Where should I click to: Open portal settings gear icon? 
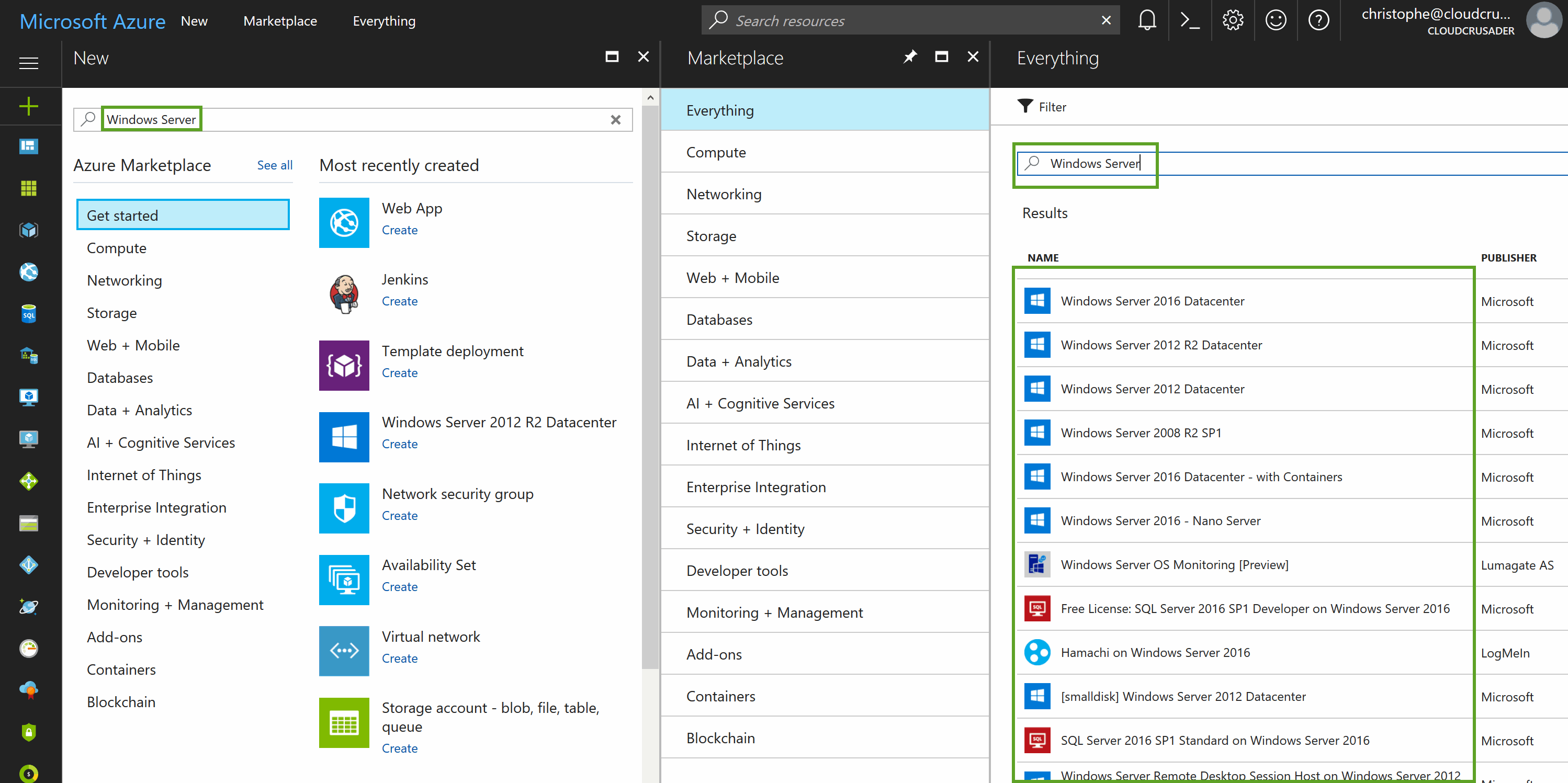click(x=1233, y=21)
